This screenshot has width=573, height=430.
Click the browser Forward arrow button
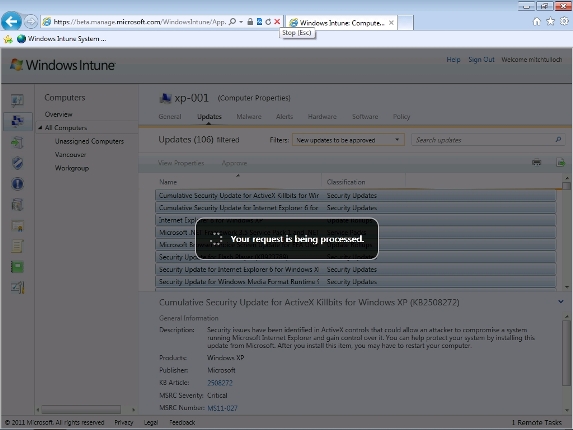(x=31, y=22)
